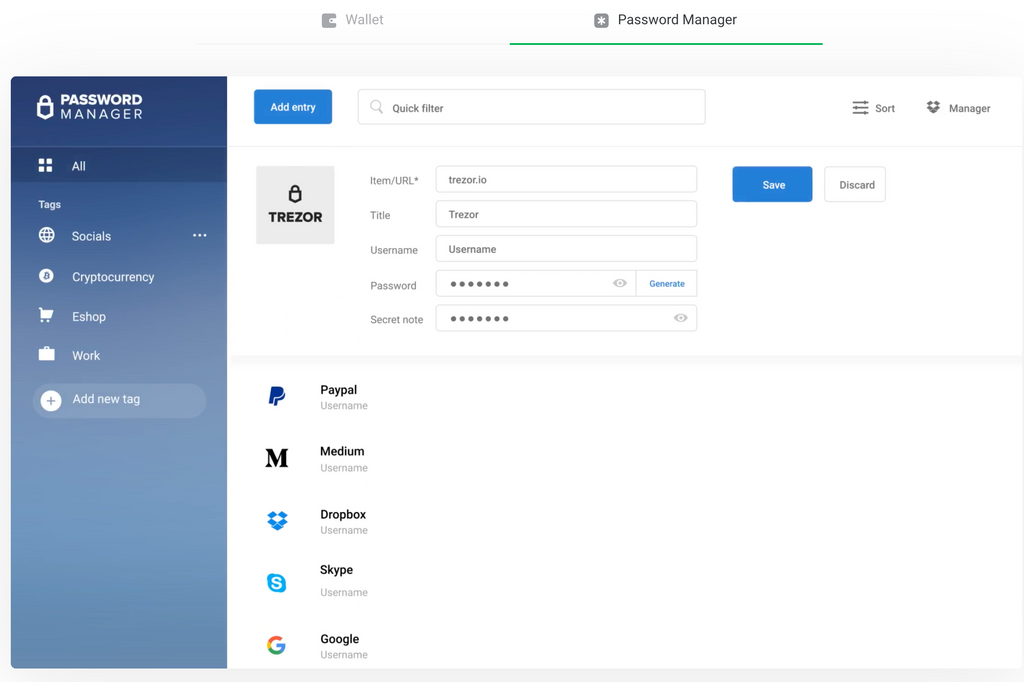Click the Socials globe icon

(46, 235)
